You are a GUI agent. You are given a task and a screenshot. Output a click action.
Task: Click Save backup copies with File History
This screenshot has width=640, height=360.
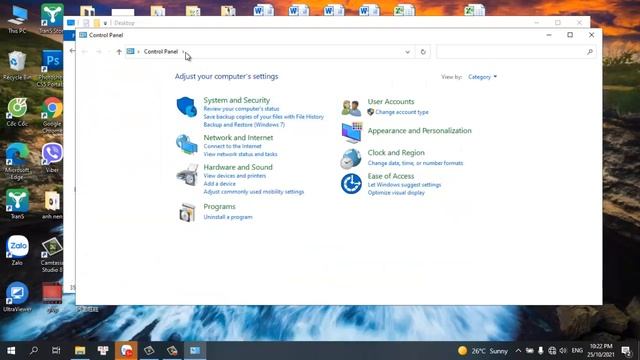[264, 117]
